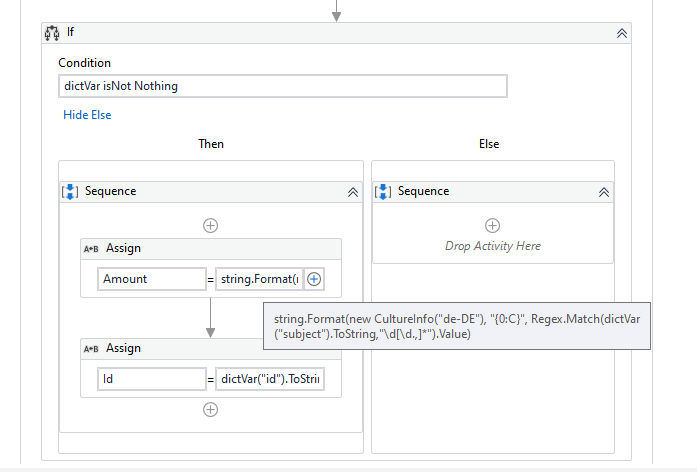
Task: Select the first Assign activity icon
Action: point(91,249)
